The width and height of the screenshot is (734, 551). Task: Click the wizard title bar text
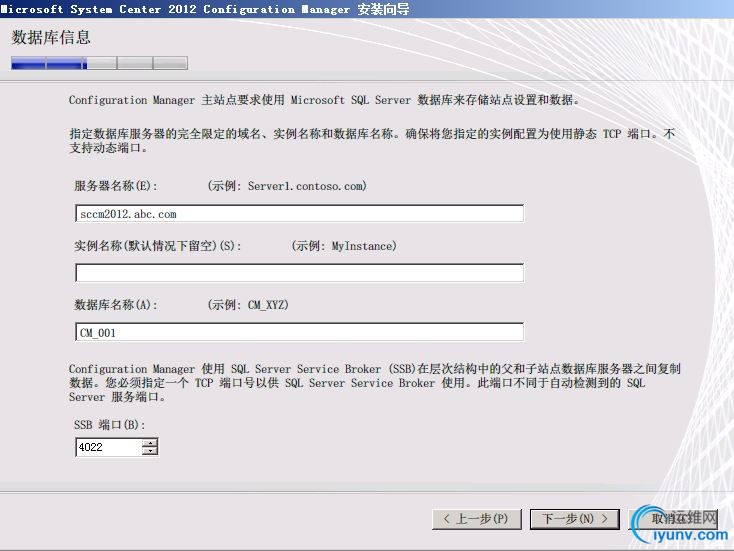(205, 9)
